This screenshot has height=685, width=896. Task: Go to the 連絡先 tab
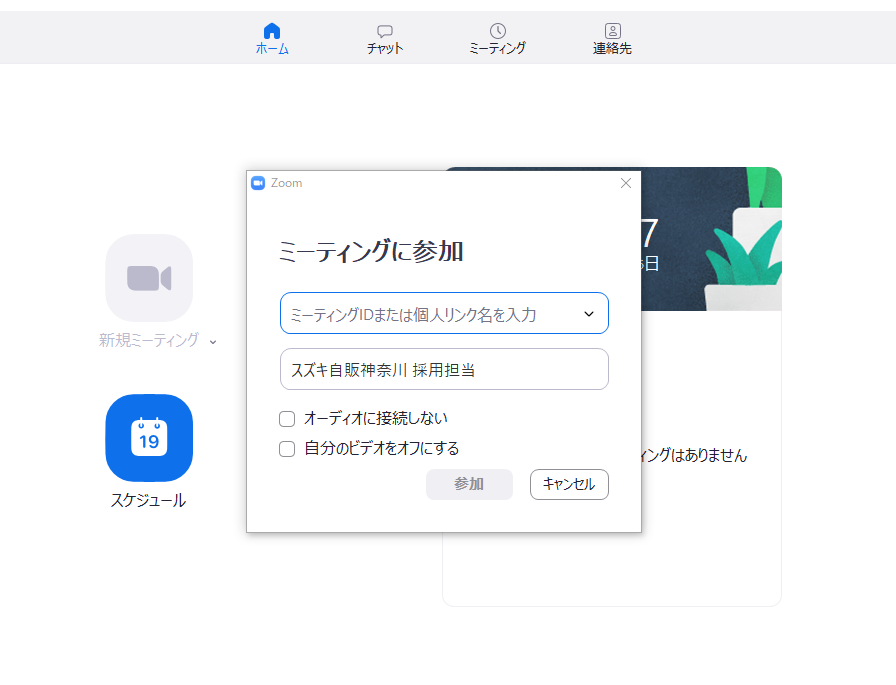(x=612, y=39)
